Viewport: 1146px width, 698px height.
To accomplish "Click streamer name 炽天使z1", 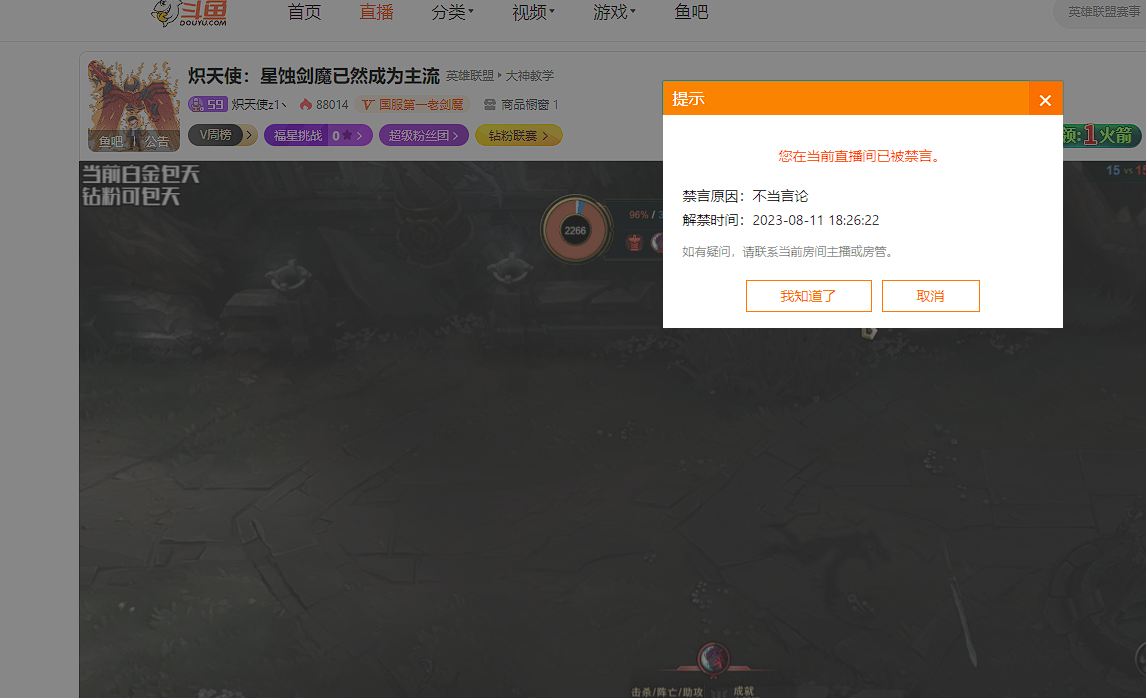I will point(259,105).
